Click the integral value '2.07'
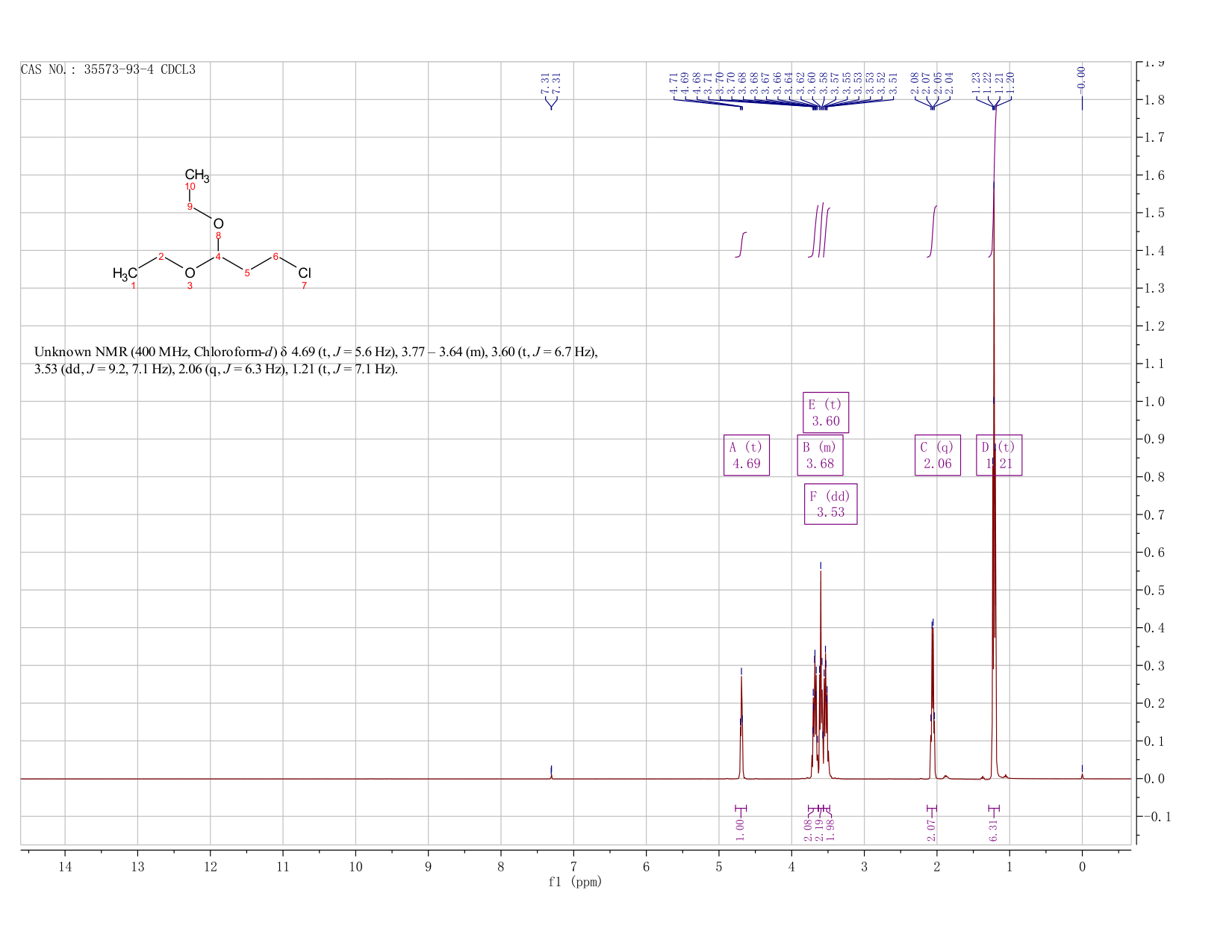 click(x=932, y=830)
